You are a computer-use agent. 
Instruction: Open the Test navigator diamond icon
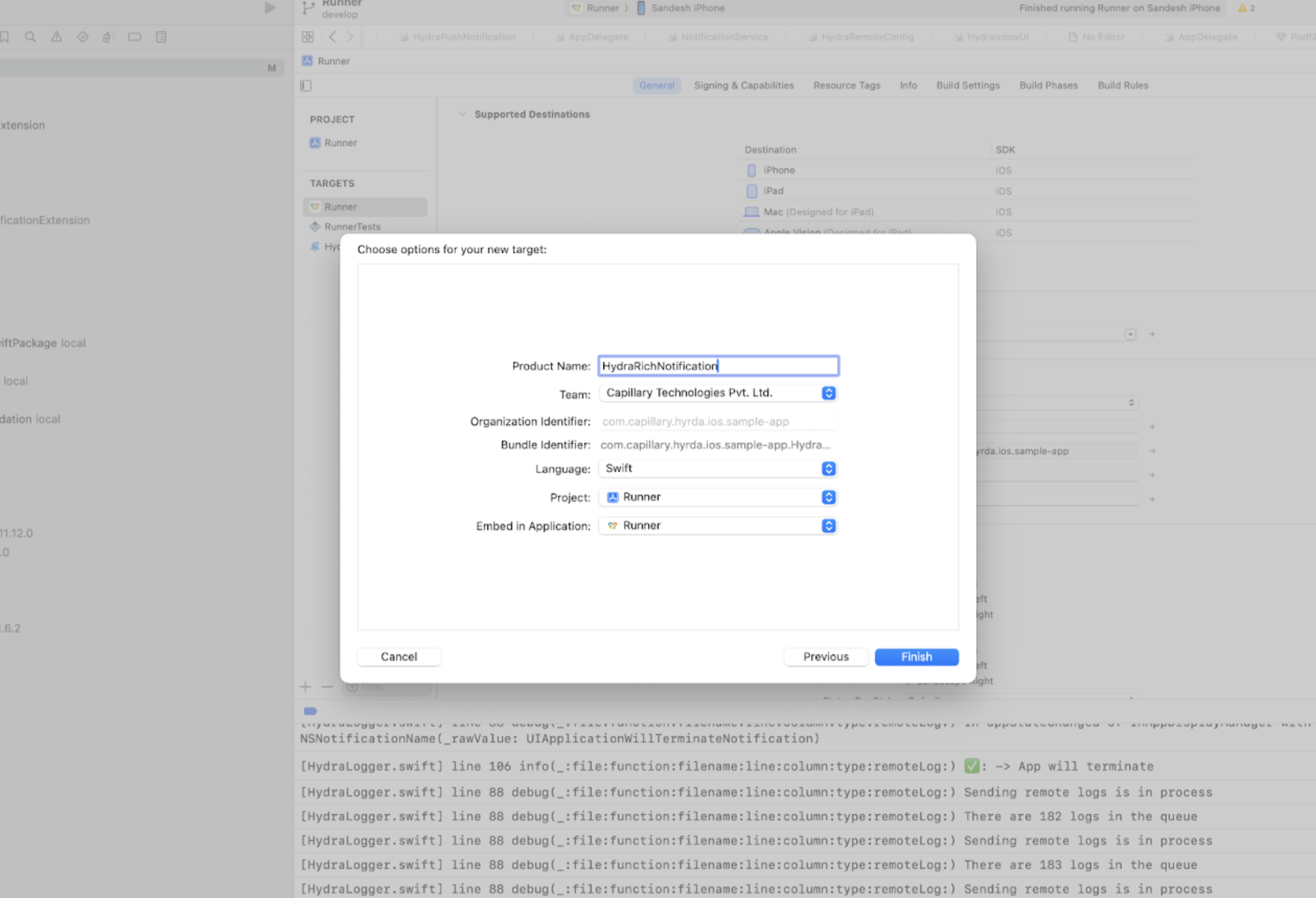pyautogui.click(x=83, y=37)
